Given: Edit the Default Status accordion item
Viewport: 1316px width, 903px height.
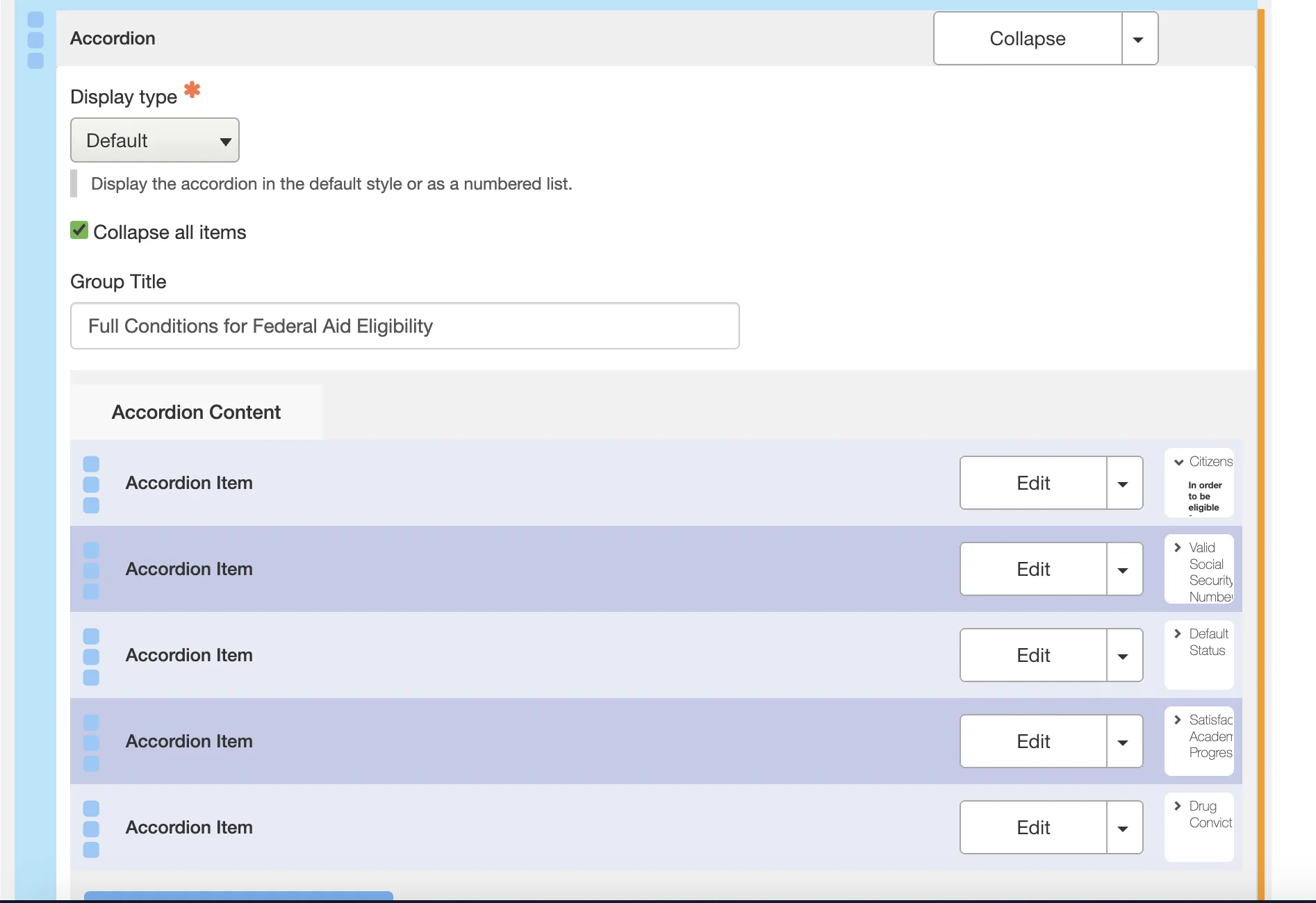Looking at the screenshot, I should click(1033, 656).
